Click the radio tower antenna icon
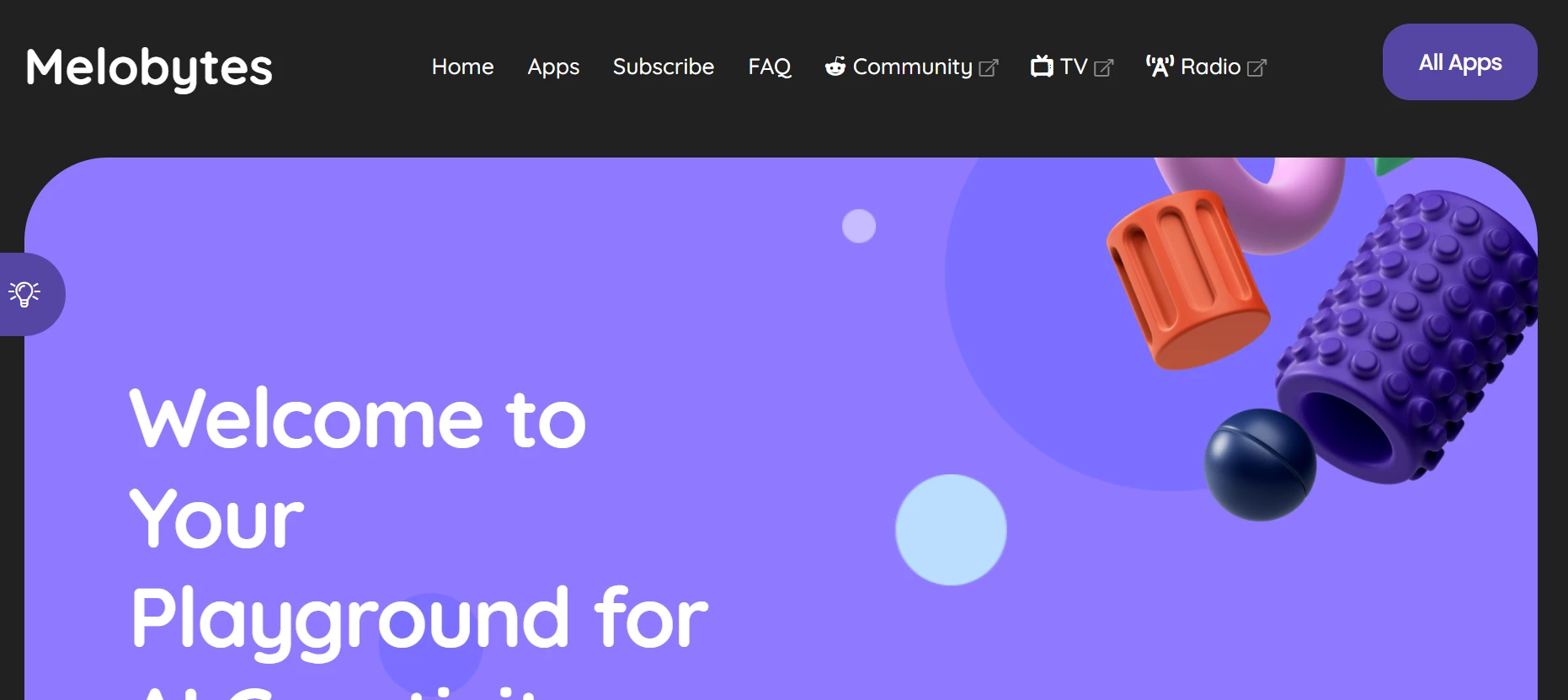The width and height of the screenshot is (1568, 700). (x=1160, y=67)
